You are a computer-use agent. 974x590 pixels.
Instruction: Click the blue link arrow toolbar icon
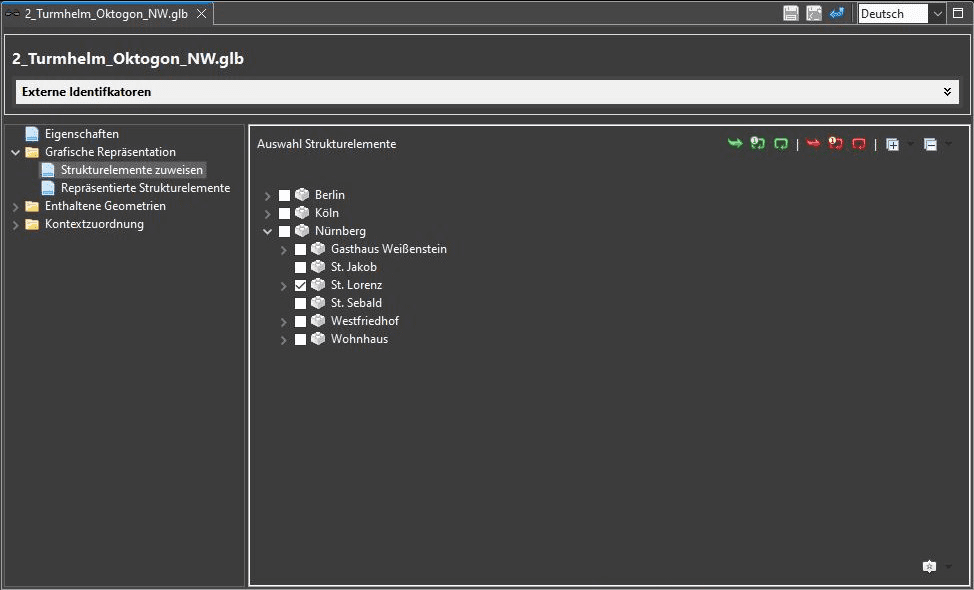(837, 14)
